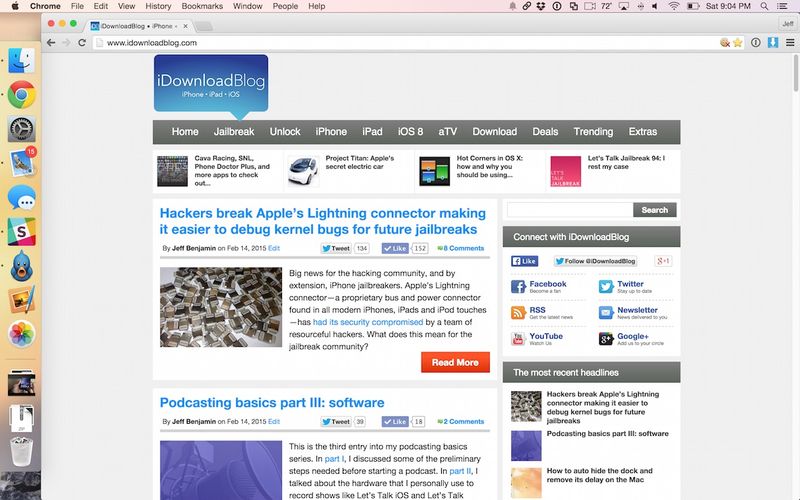Open 8 Comments link
Image resolution: width=800 pixels, height=500 pixels.
(x=461, y=248)
